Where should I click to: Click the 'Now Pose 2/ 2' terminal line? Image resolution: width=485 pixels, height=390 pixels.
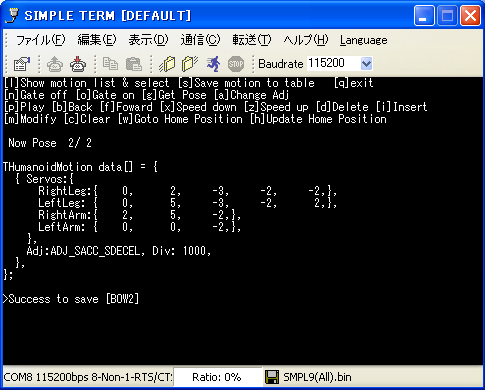point(50,143)
